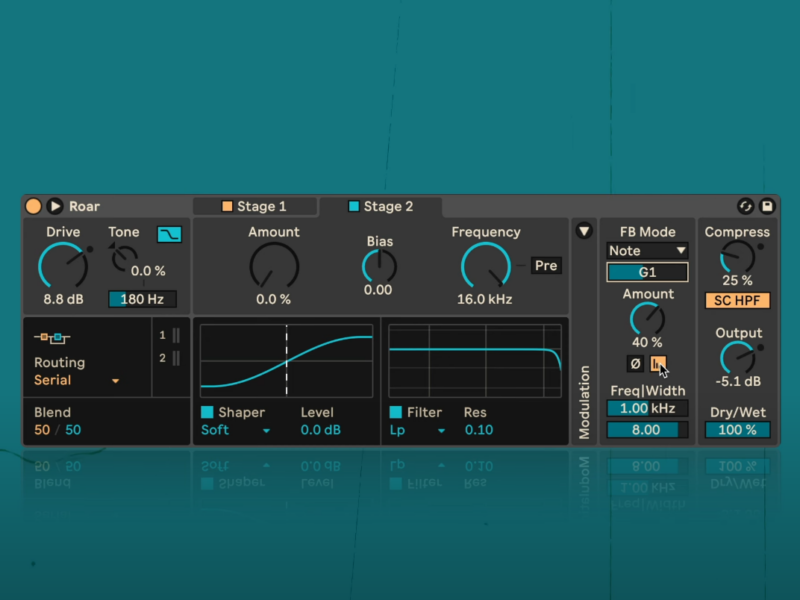Click the G1 note field
The height and width of the screenshot is (600, 800).
(x=647, y=272)
